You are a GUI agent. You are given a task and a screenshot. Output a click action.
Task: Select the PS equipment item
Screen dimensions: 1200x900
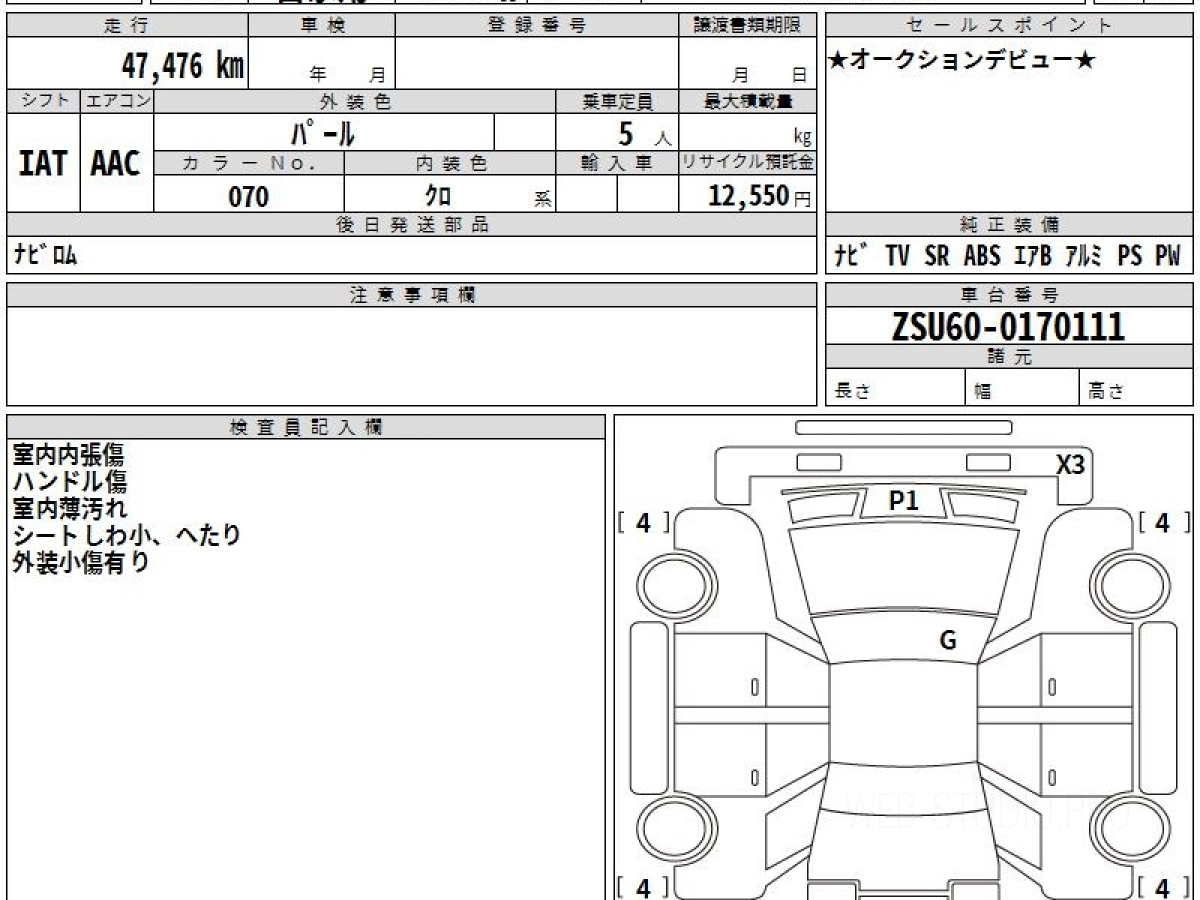click(x=1130, y=256)
